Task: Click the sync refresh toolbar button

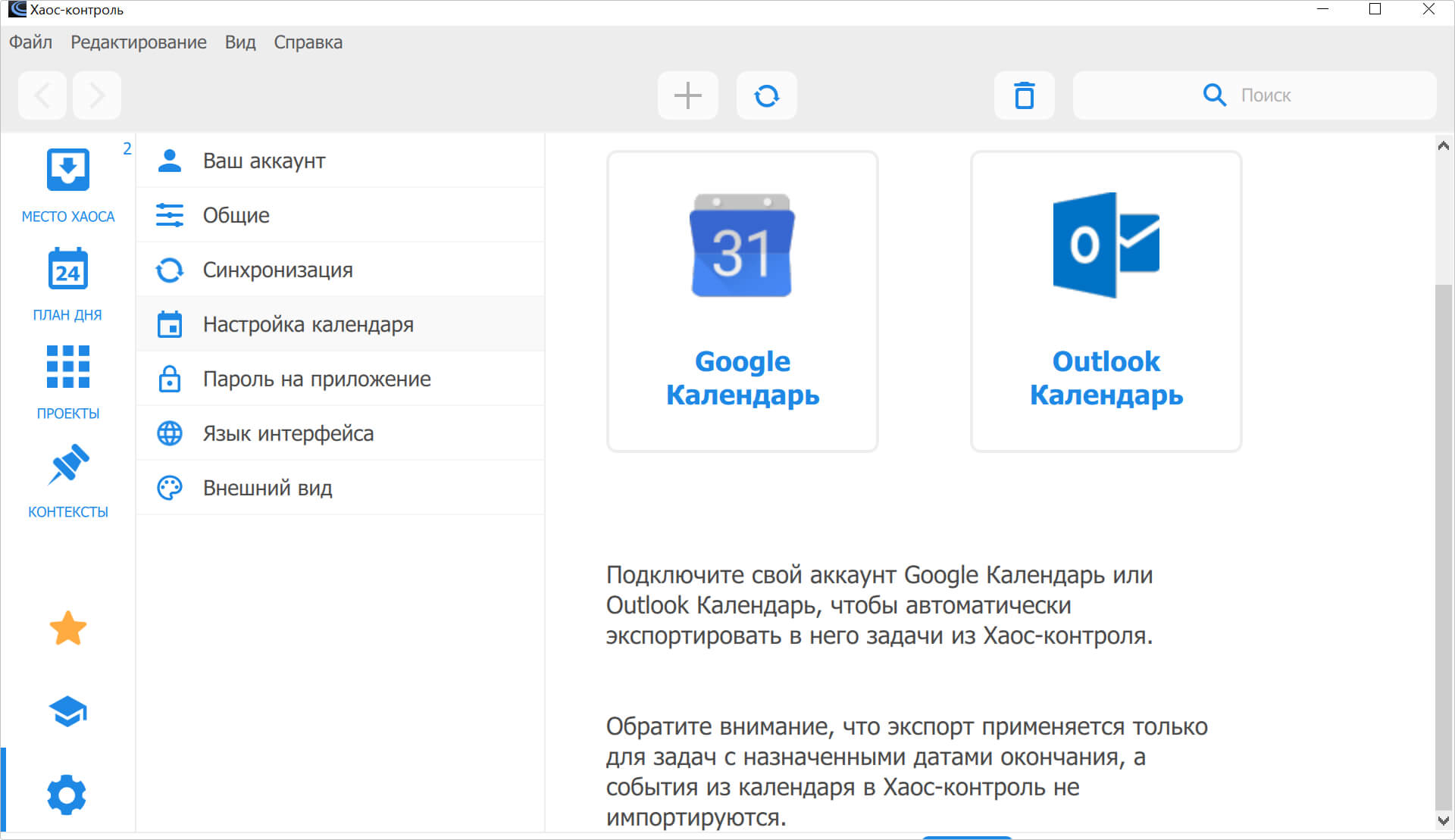Action: coord(766,95)
